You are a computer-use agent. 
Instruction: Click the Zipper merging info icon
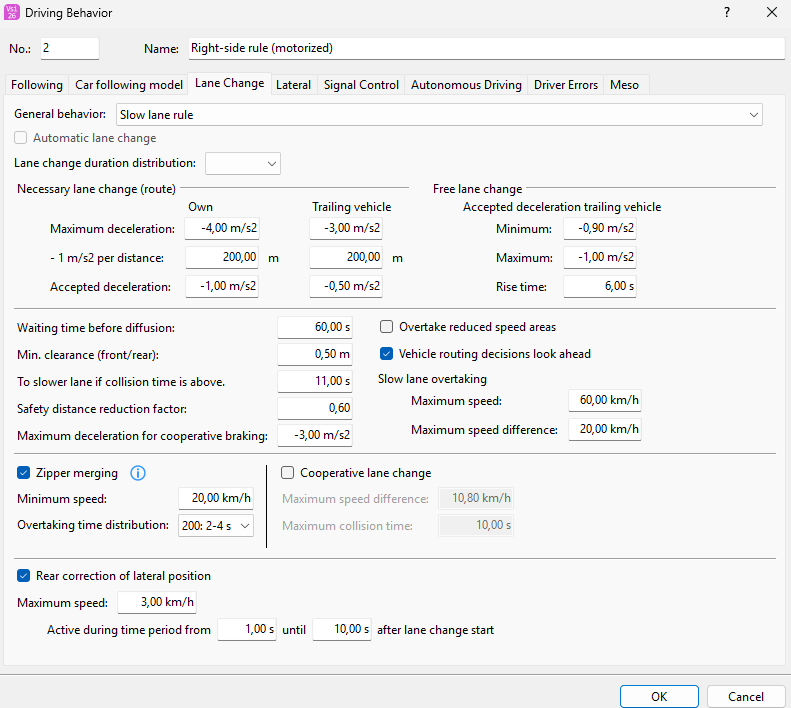point(138,473)
